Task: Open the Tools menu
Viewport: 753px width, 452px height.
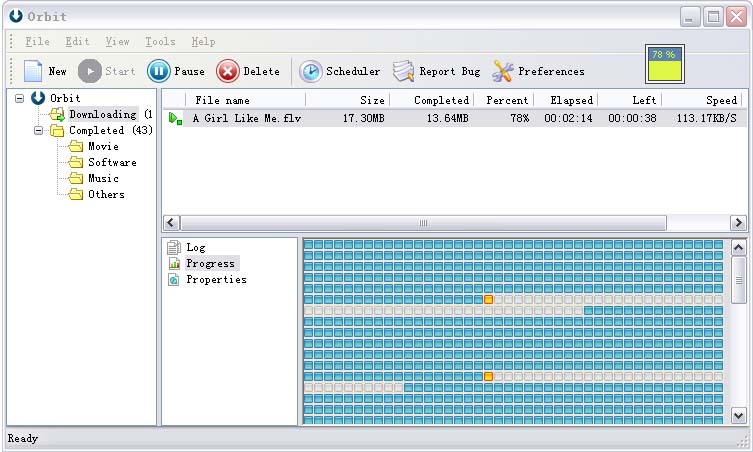Action: click(x=160, y=42)
